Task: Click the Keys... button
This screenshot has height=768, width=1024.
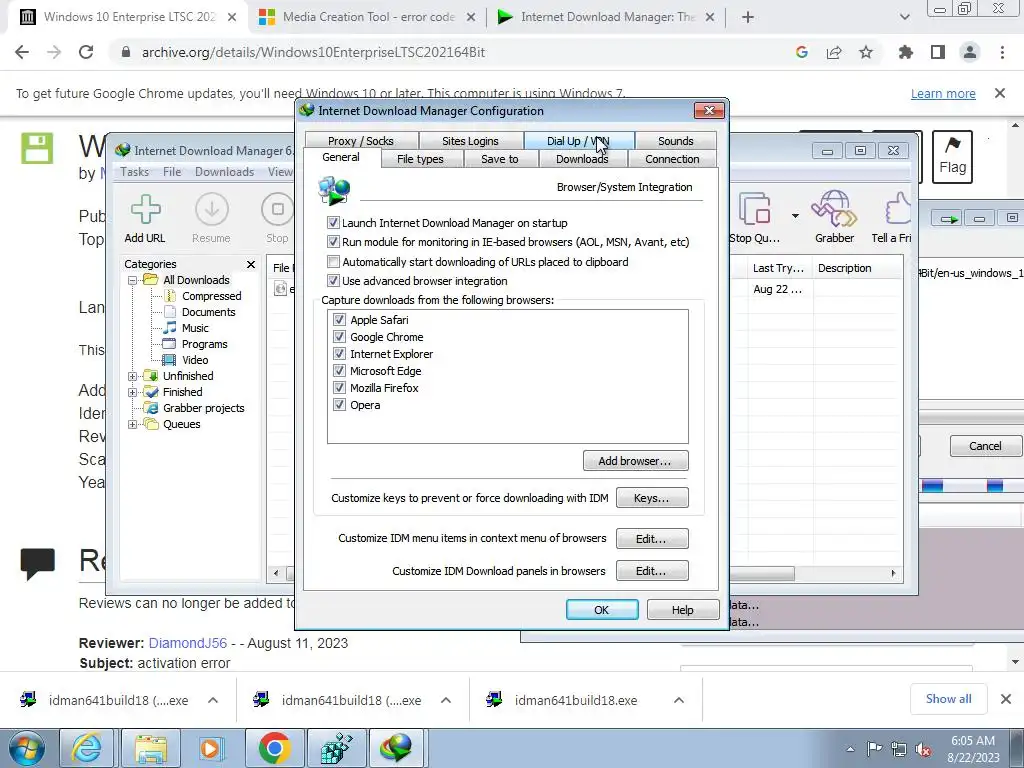Action: 652,498
